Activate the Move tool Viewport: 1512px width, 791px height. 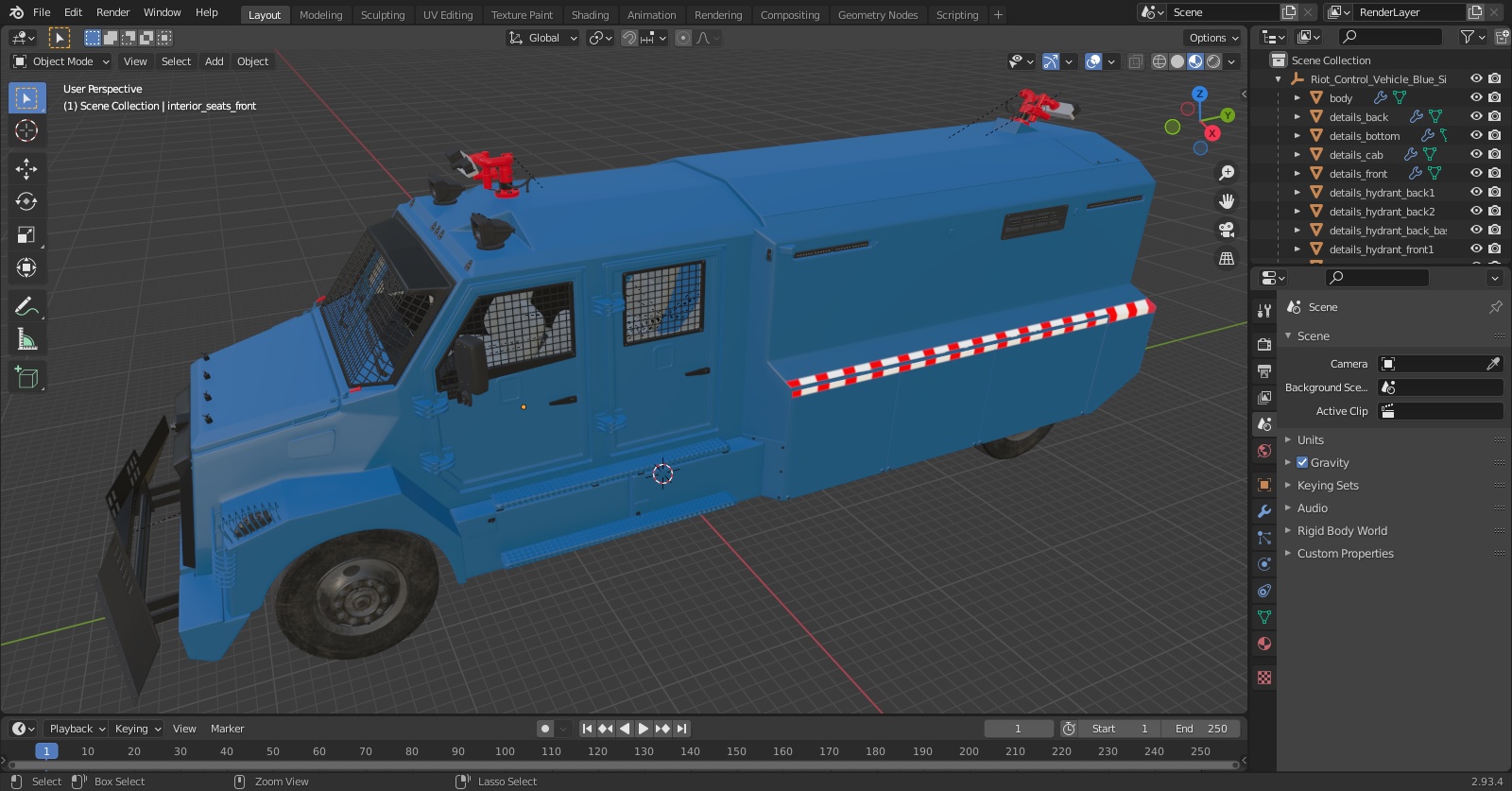pos(26,168)
